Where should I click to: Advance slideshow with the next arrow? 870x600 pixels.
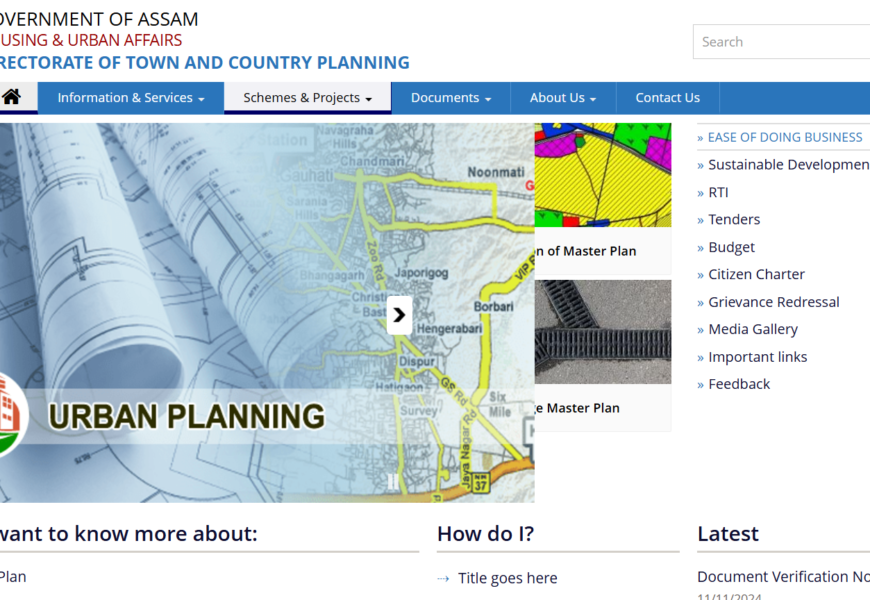pos(399,315)
